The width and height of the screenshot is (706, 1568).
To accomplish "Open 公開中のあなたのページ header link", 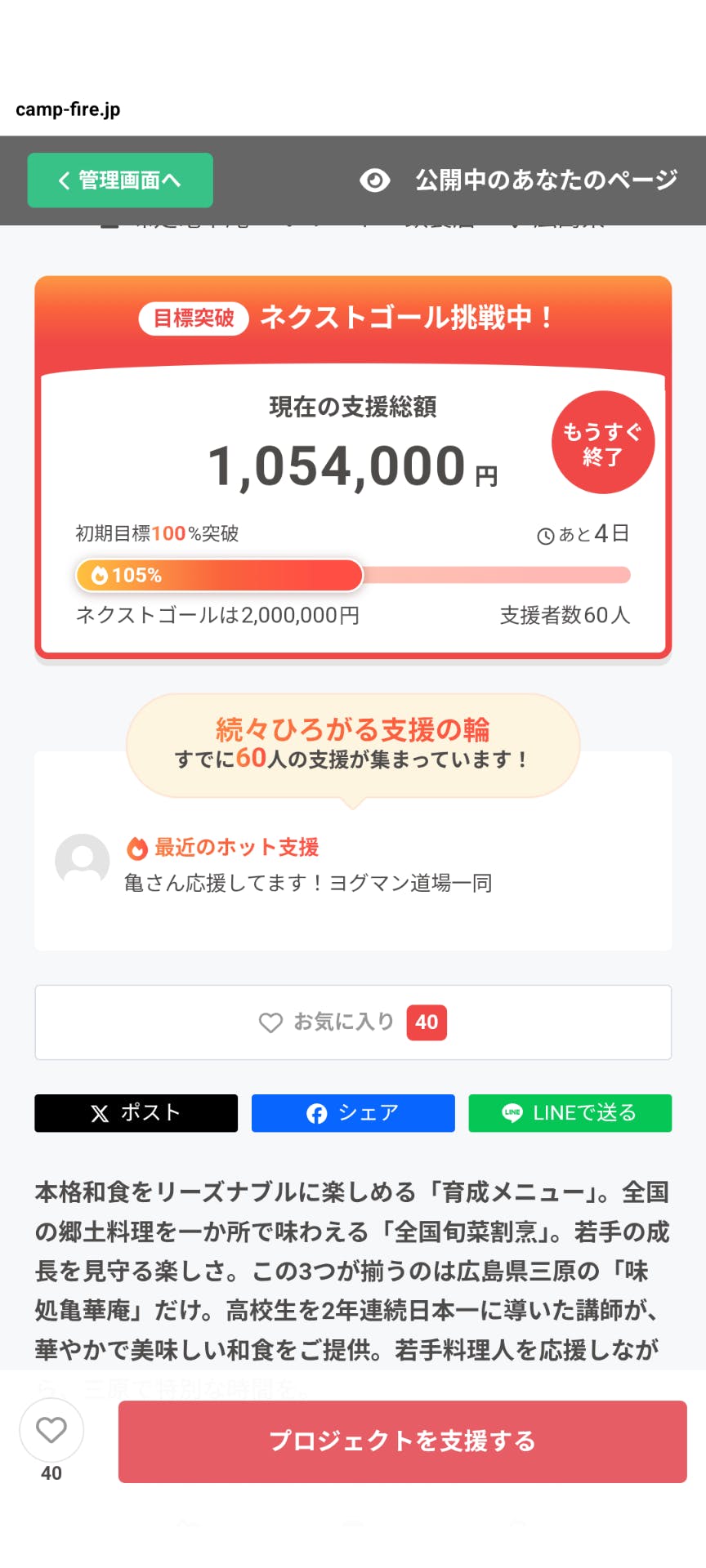I will 546,180.
